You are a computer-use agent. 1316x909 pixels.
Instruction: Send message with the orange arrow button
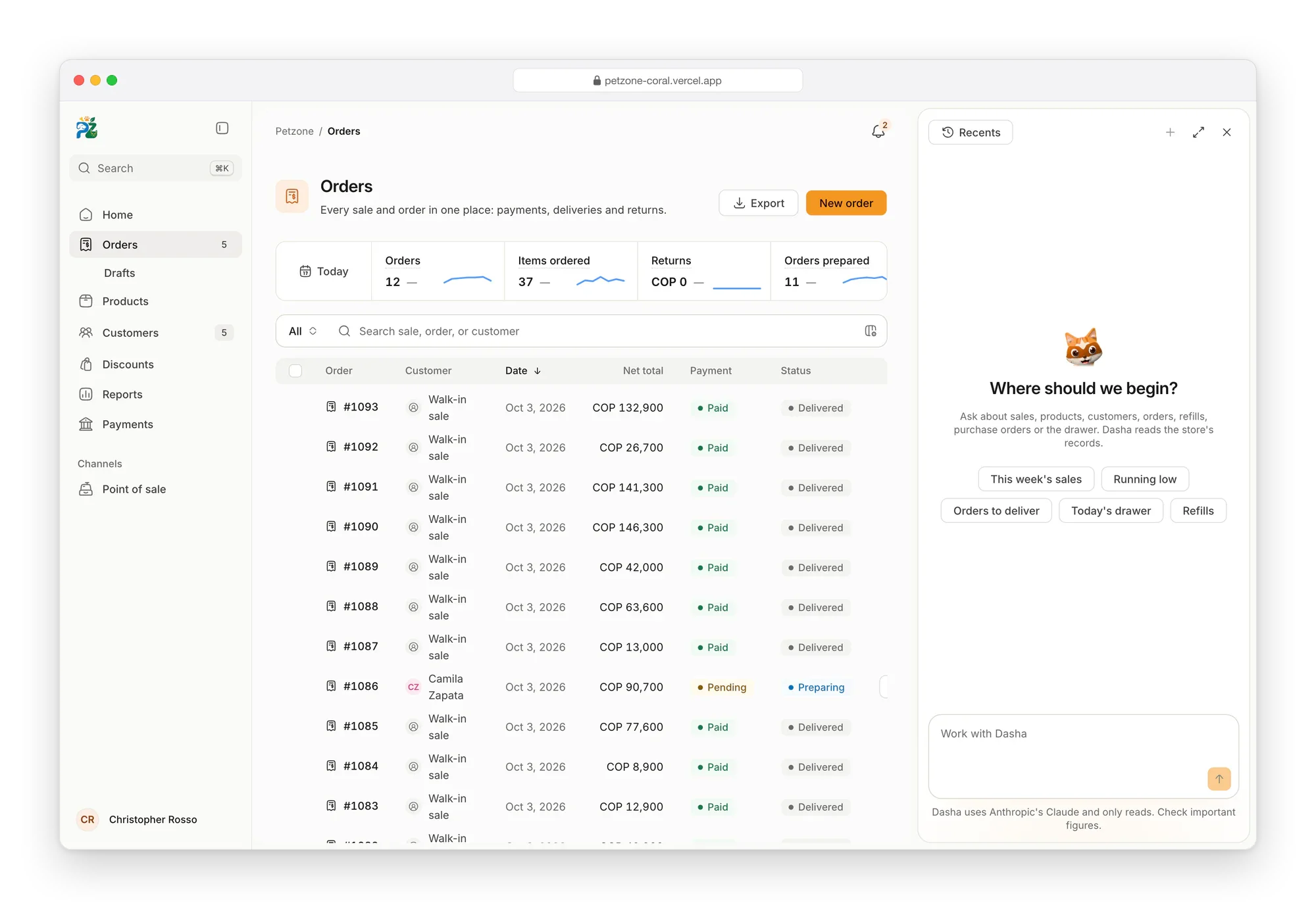1219,779
